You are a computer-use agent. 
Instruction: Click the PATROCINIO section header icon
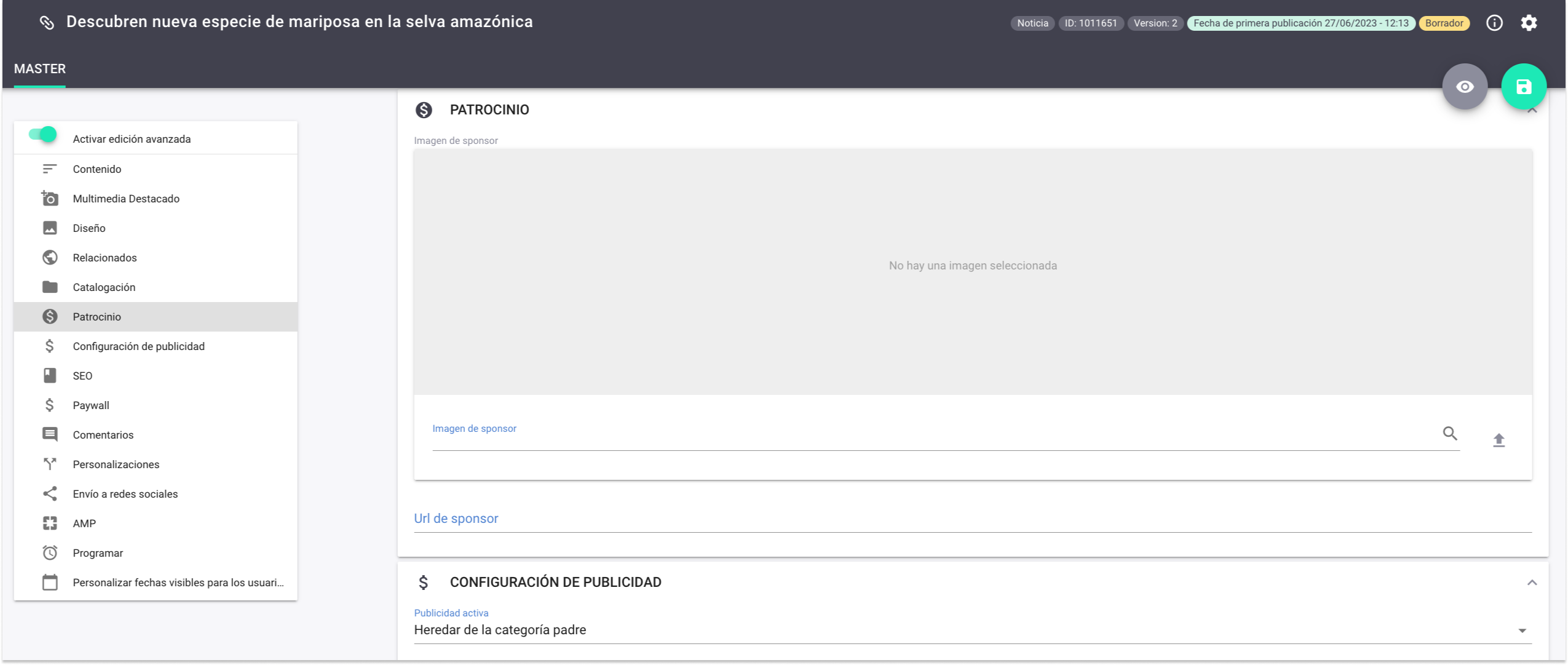(x=424, y=110)
